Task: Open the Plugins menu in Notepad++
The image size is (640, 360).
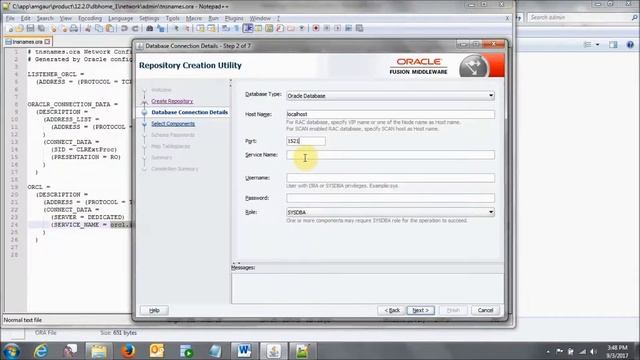Action: (234, 18)
